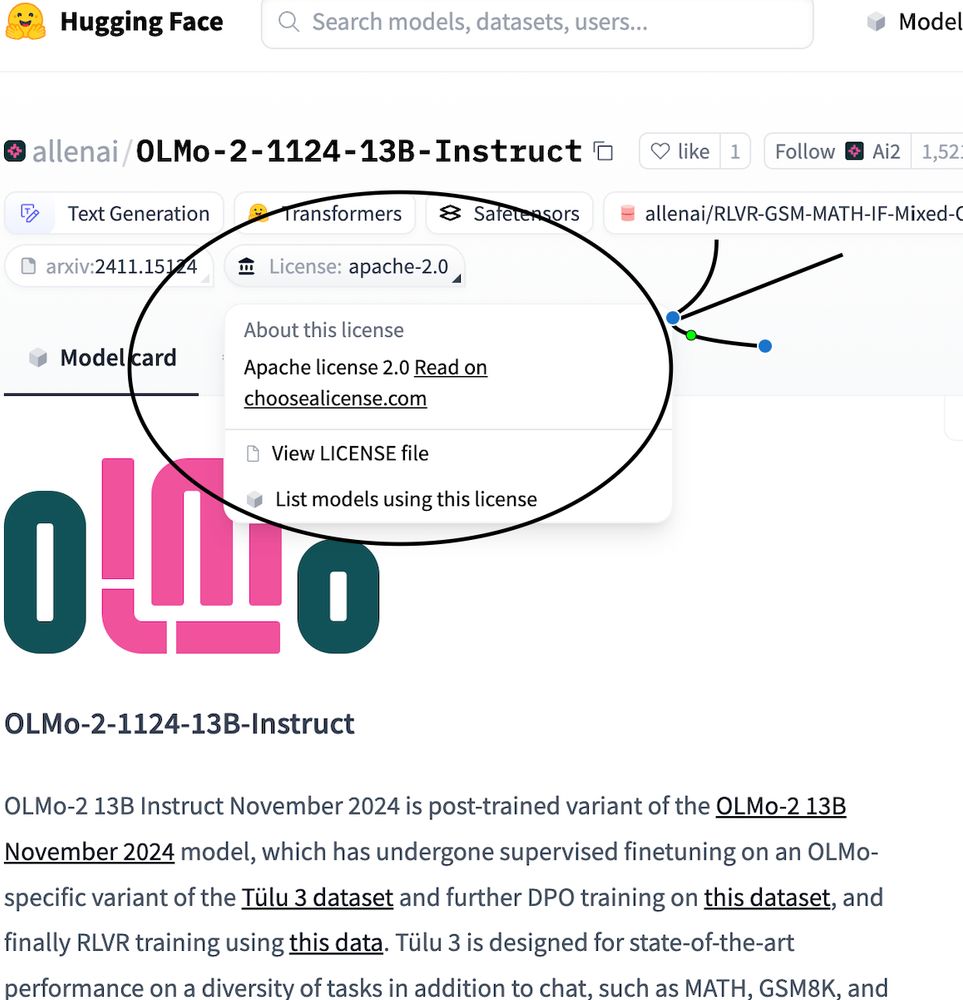Click the document icon on arxiv tag
The width and height of the screenshot is (963, 1000).
point(29,266)
